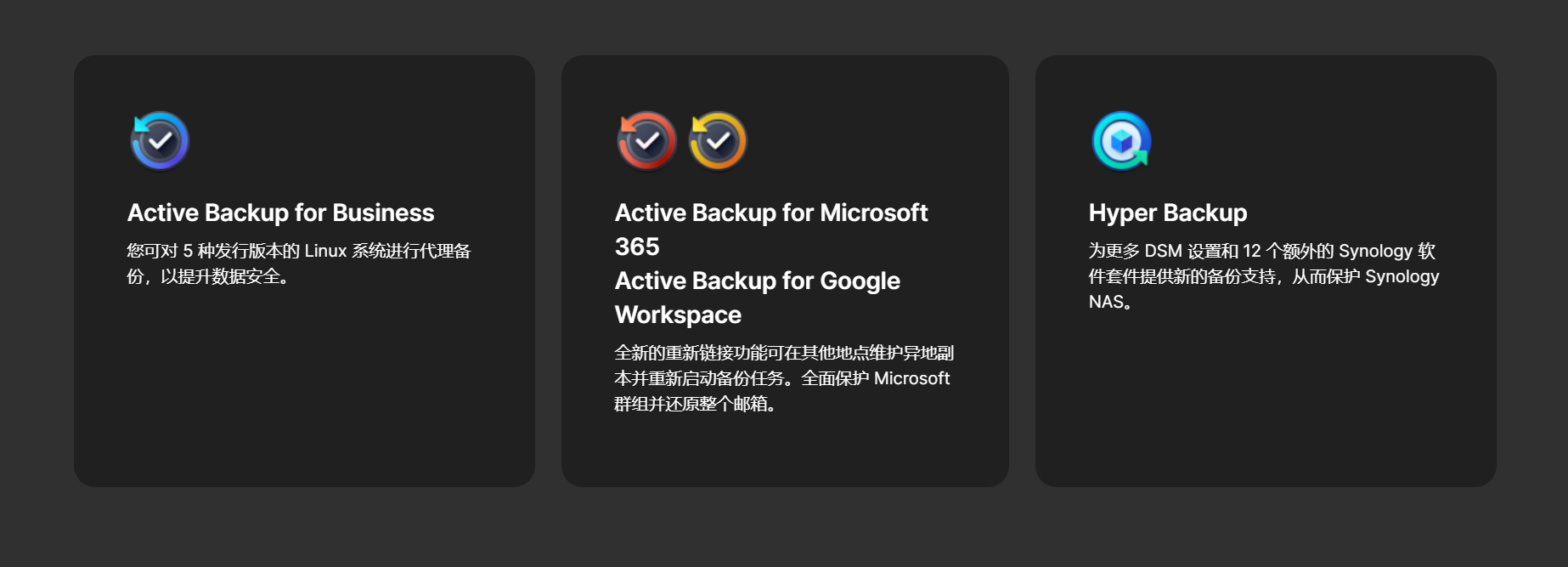Click the red Microsoft 365 backup icon
Image resolution: width=1568 pixels, height=567 pixels.
(647, 141)
